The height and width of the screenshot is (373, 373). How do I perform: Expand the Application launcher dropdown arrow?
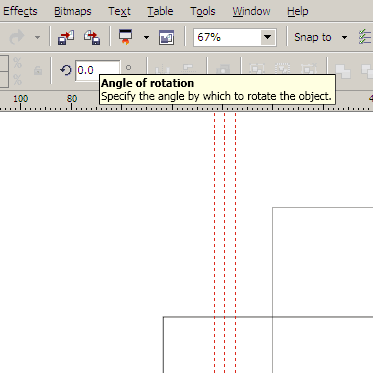click(x=146, y=37)
